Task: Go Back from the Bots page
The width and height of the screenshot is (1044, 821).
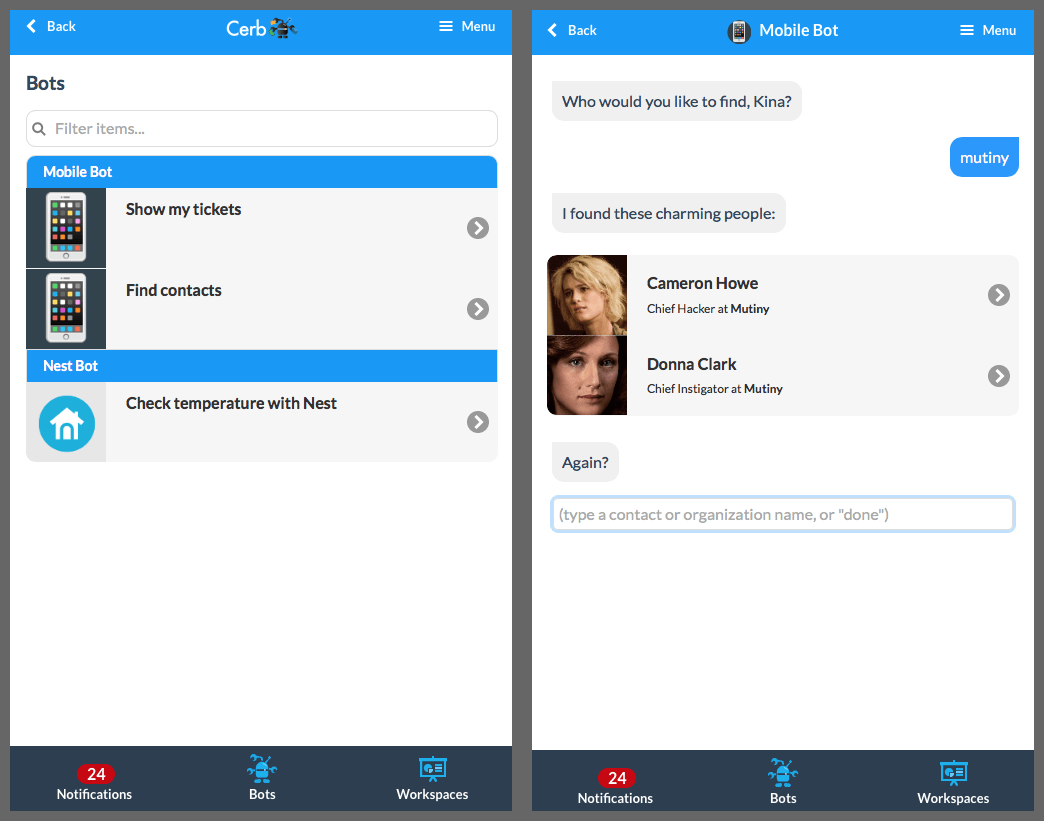Action: click(x=51, y=27)
